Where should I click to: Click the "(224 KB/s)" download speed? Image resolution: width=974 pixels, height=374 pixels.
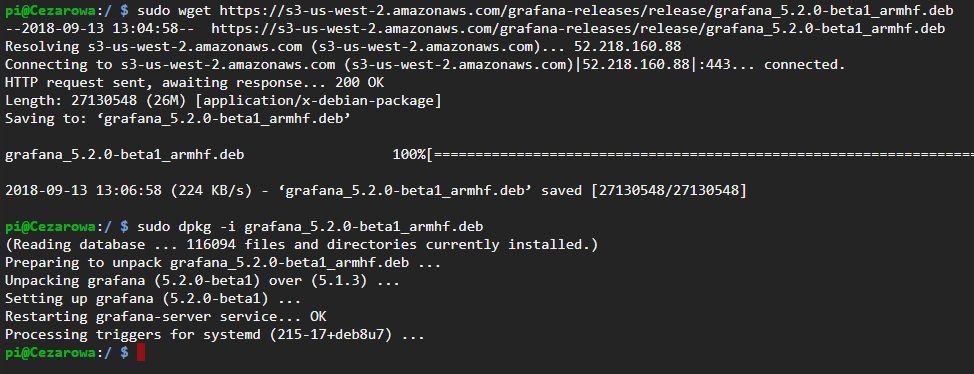coord(212,191)
